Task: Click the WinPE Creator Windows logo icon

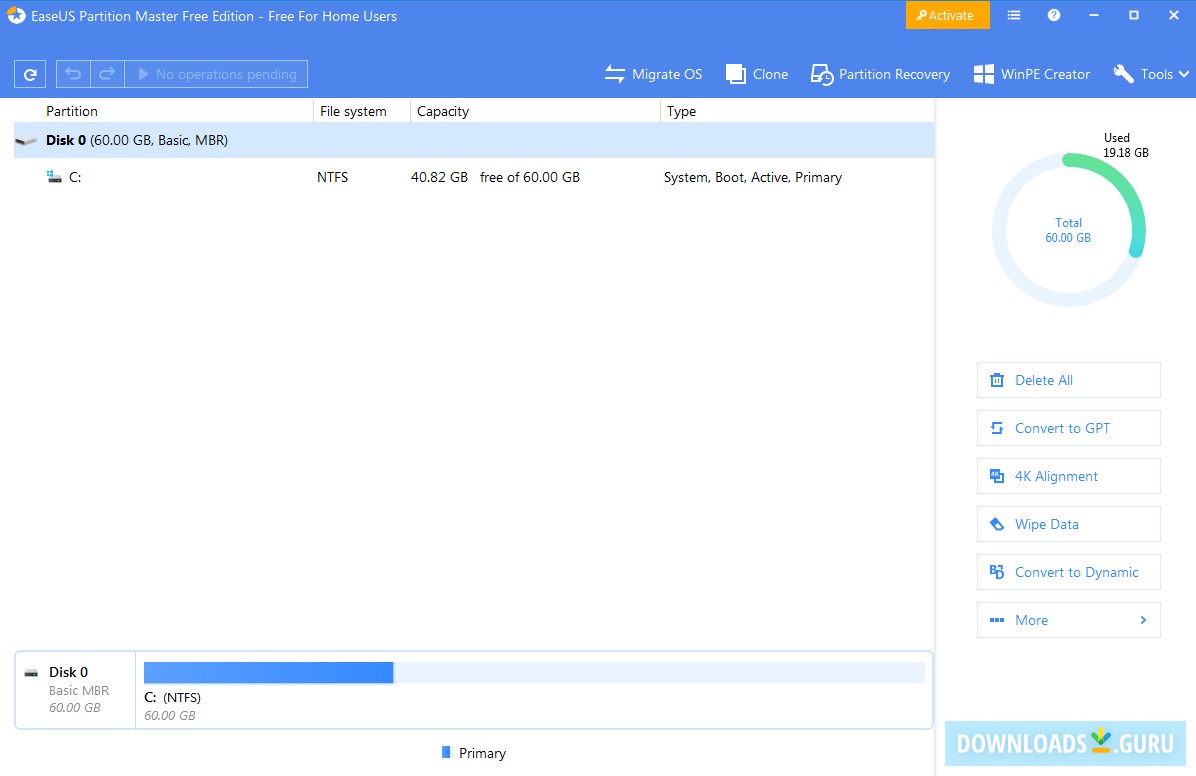Action: pyautogui.click(x=984, y=74)
